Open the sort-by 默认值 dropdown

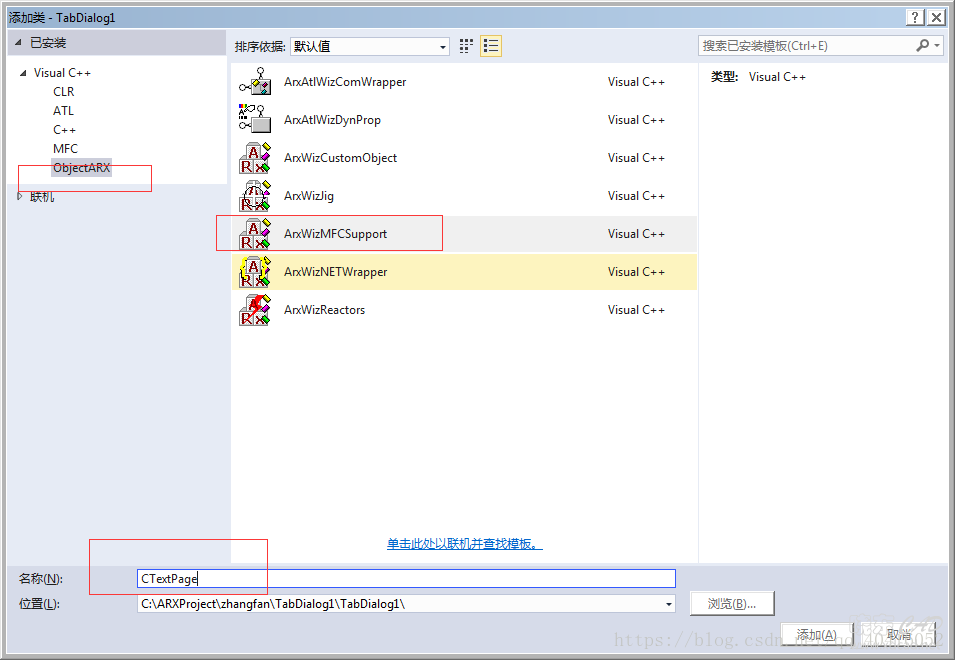(x=370, y=46)
